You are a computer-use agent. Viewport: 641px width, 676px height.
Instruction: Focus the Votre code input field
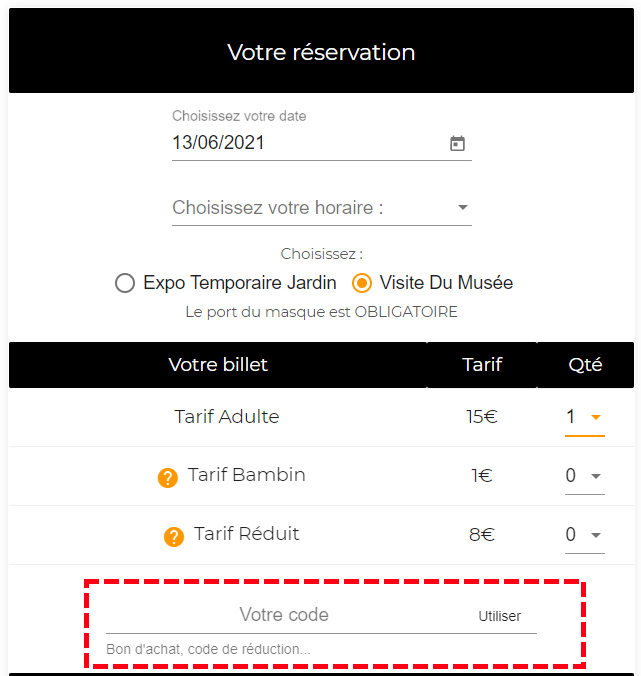284,615
